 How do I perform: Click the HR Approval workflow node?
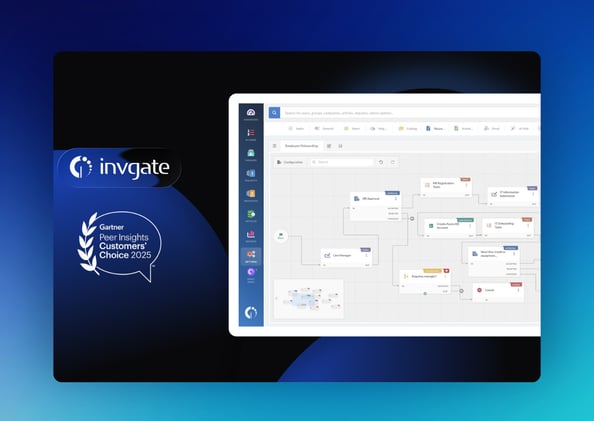[375, 207]
